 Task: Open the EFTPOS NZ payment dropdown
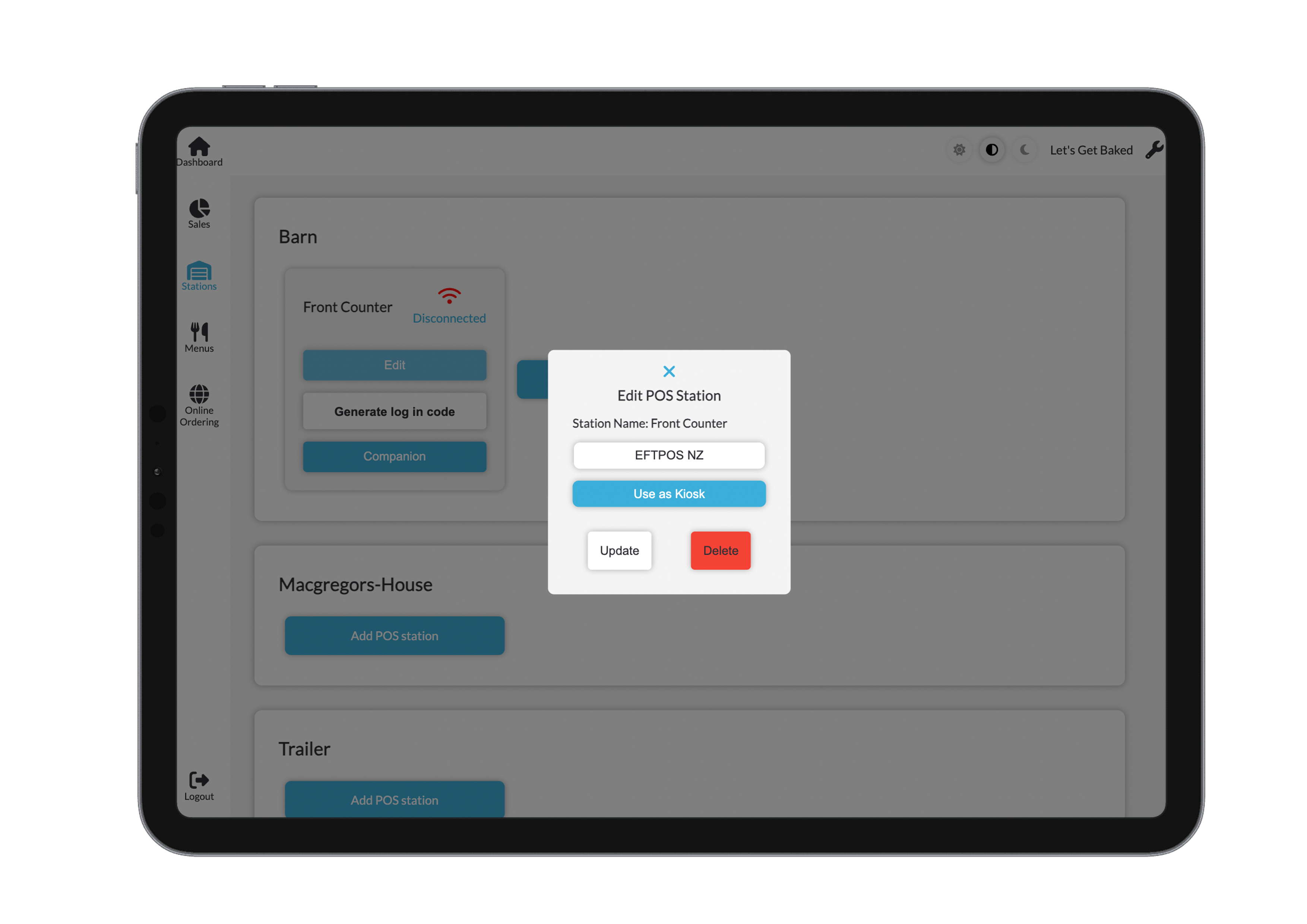pyautogui.click(x=669, y=455)
